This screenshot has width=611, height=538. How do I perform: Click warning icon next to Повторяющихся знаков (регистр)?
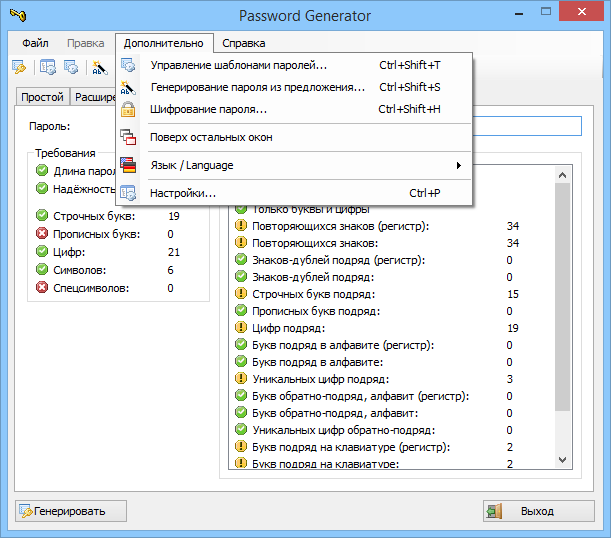(x=241, y=225)
